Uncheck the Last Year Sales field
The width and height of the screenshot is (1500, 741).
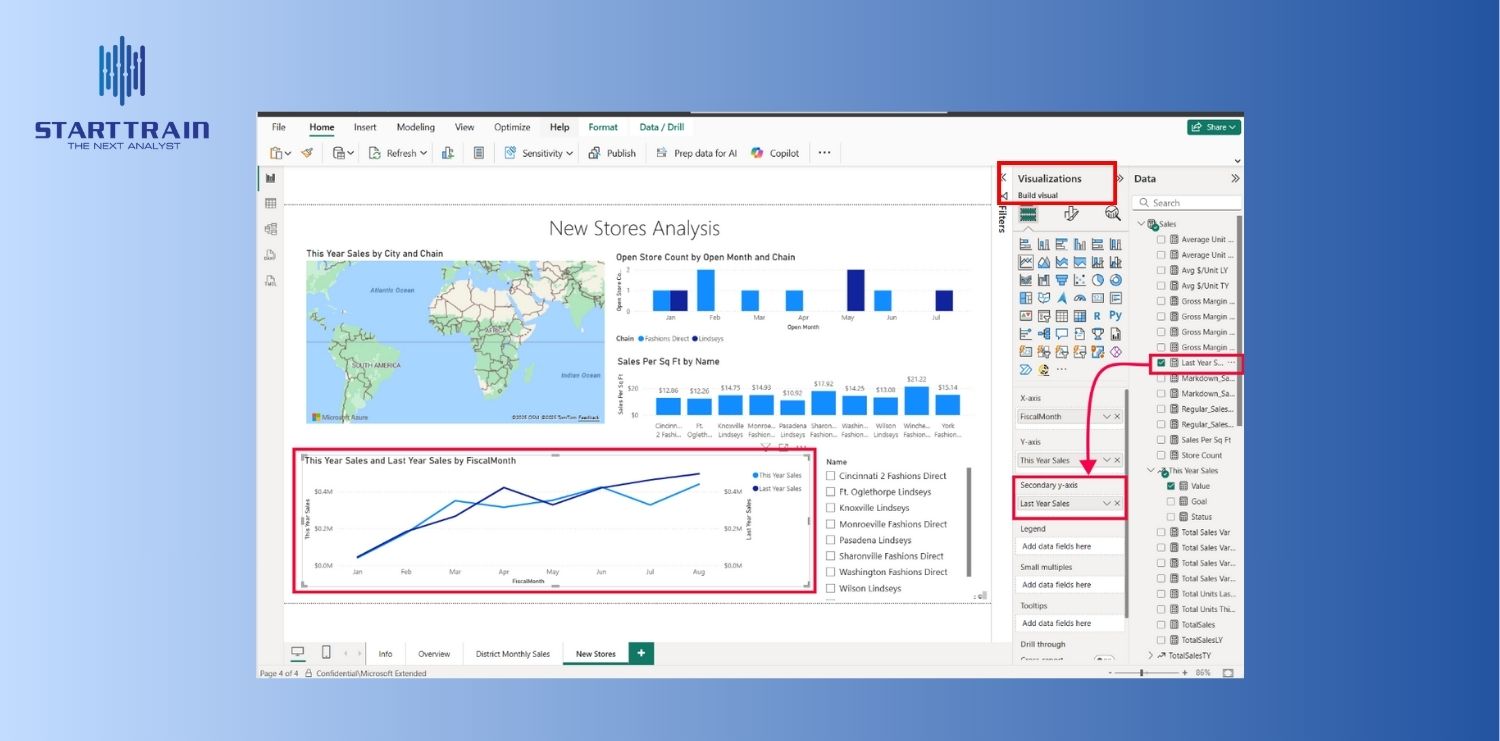[x=1161, y=363]
